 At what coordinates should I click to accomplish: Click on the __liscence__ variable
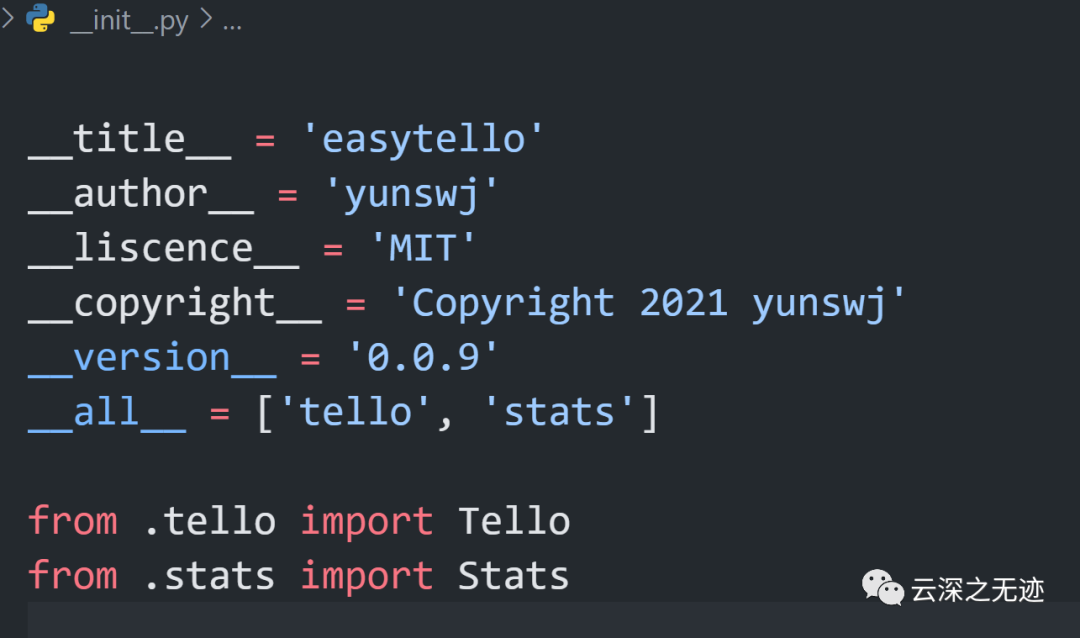click(x=163, y=249)
